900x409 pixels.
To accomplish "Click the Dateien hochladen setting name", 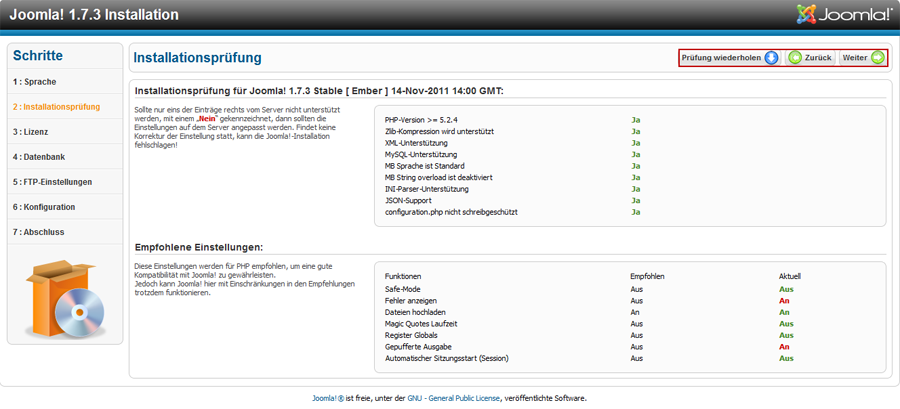I will tap(413, 312).
